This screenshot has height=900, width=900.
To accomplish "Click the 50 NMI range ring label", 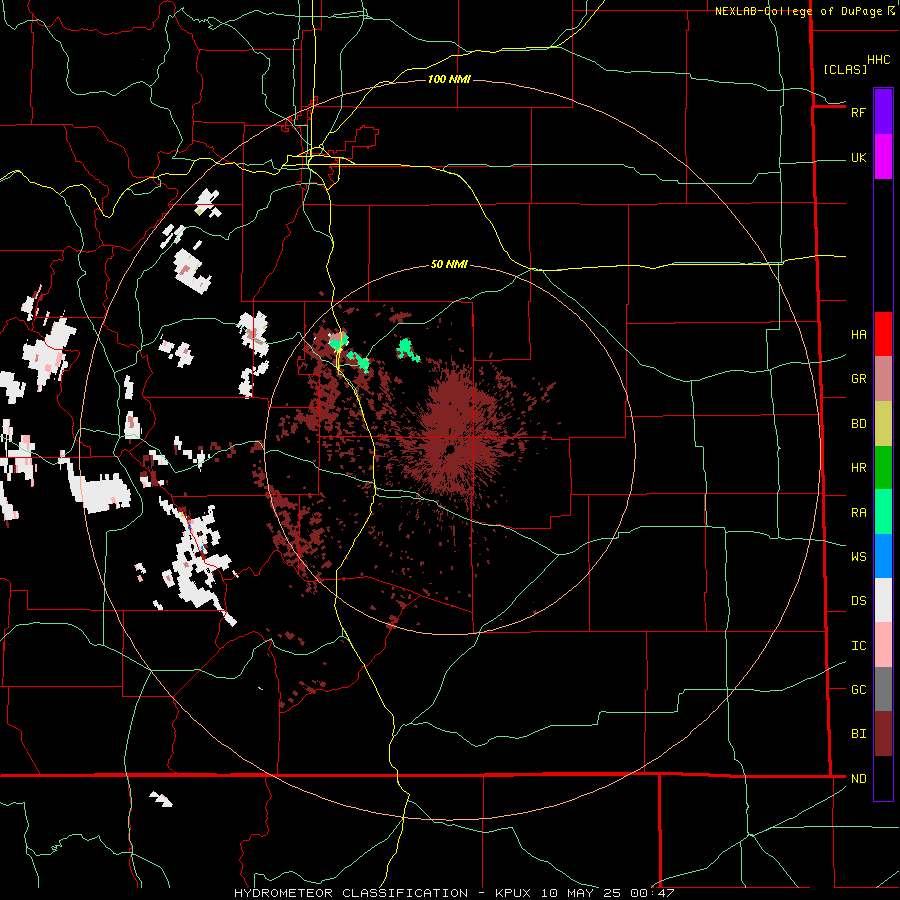I will (x=449, y=264).
